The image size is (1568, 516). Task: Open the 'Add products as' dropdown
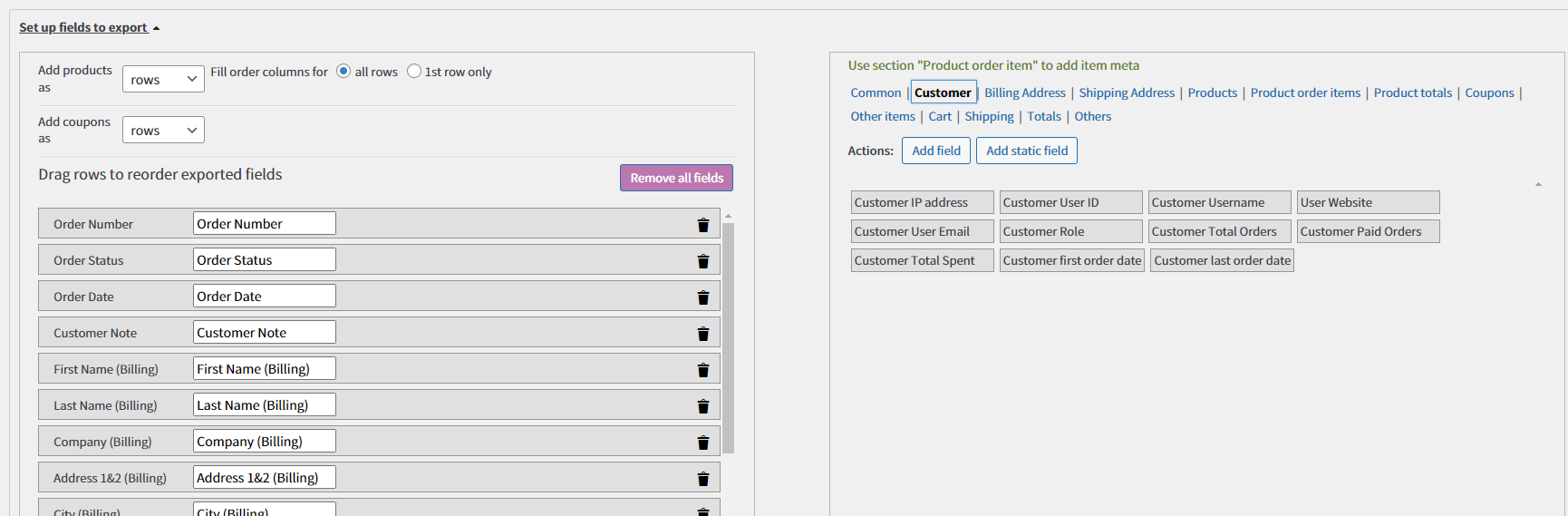163,79
